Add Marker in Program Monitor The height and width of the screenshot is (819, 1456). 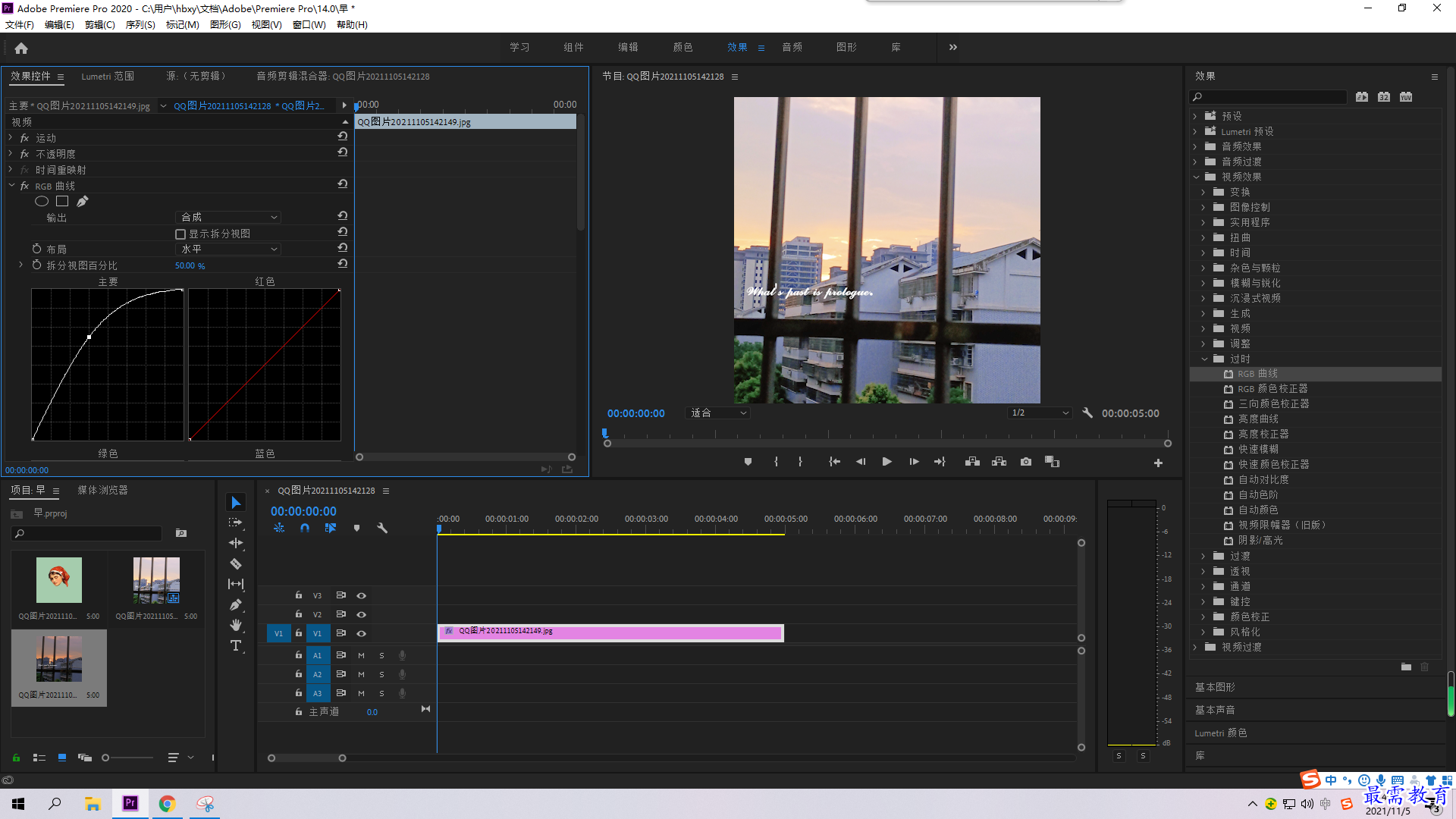tap(748, 462)
